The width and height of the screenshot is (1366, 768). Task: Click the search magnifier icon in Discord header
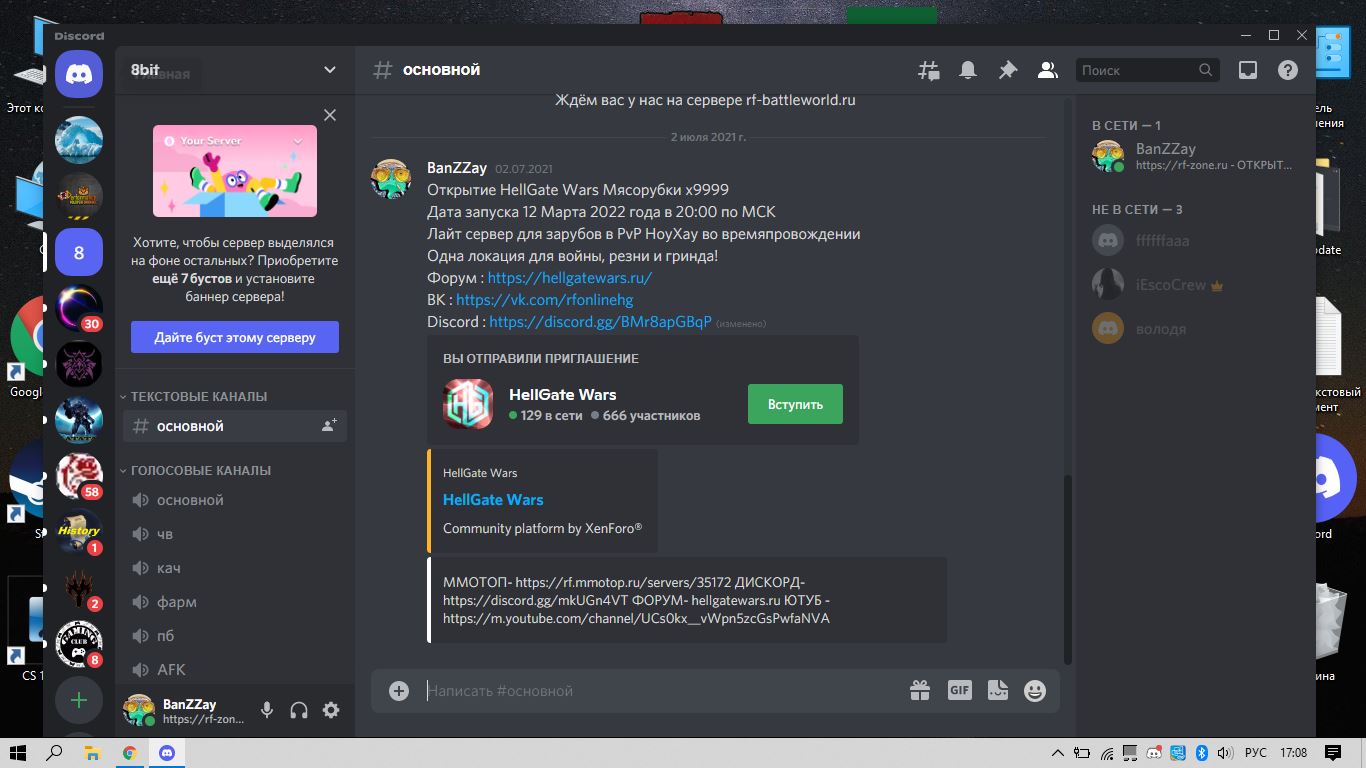[1206, 70]
